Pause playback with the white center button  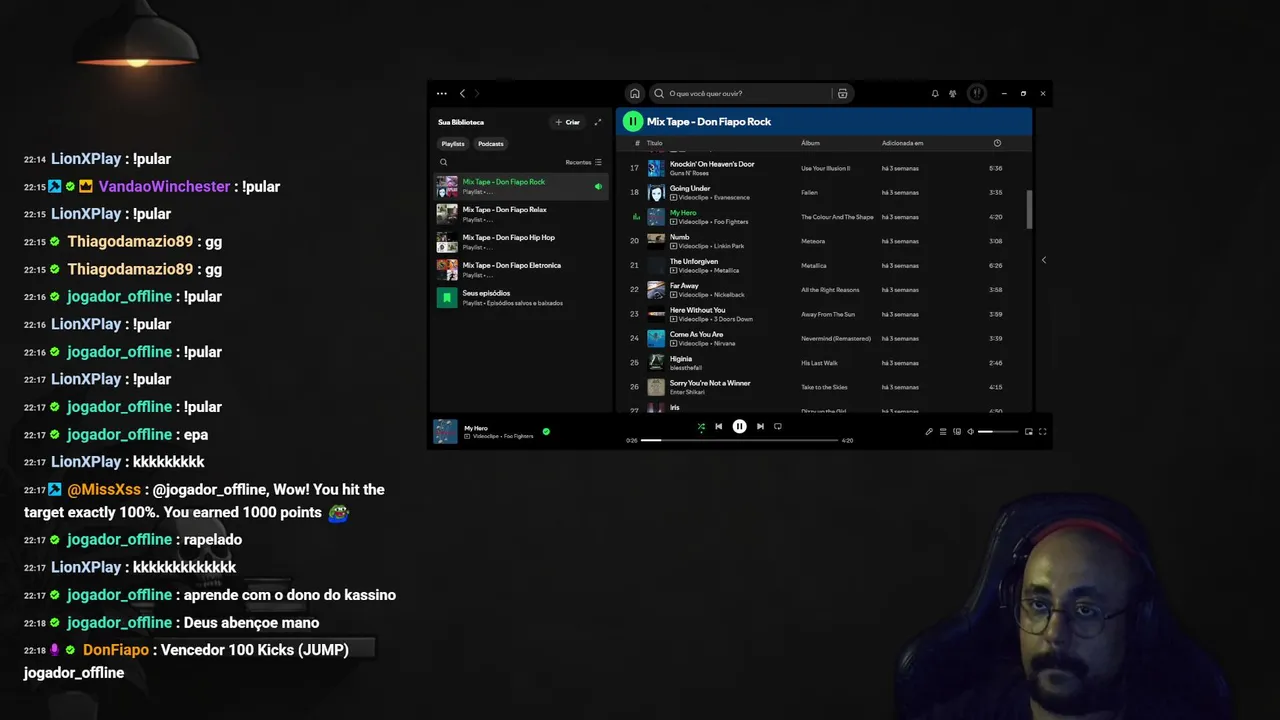[739, 426]
